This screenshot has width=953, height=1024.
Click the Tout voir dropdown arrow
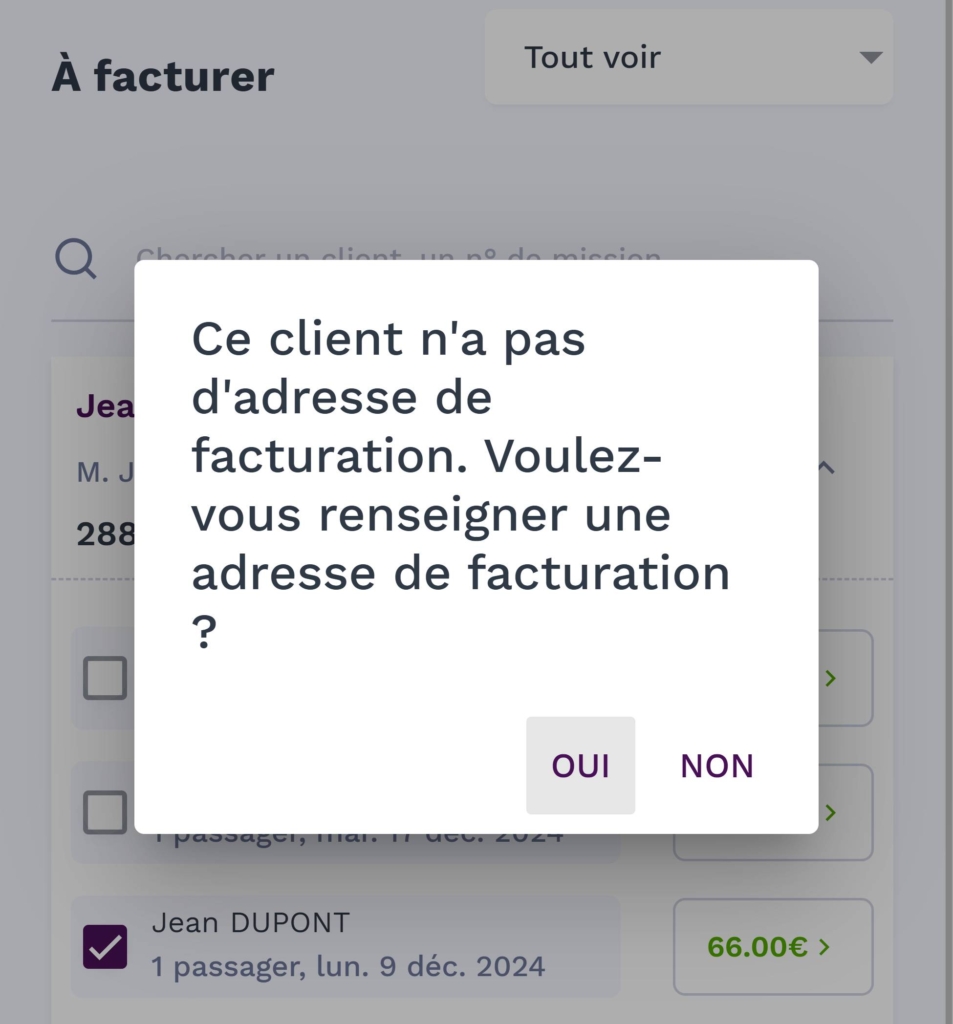(x=871, y=57)
